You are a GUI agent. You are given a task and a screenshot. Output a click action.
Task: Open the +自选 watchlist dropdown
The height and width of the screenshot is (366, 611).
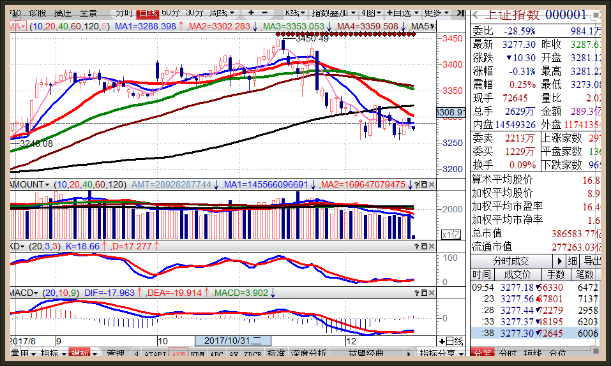click(403, 13)
